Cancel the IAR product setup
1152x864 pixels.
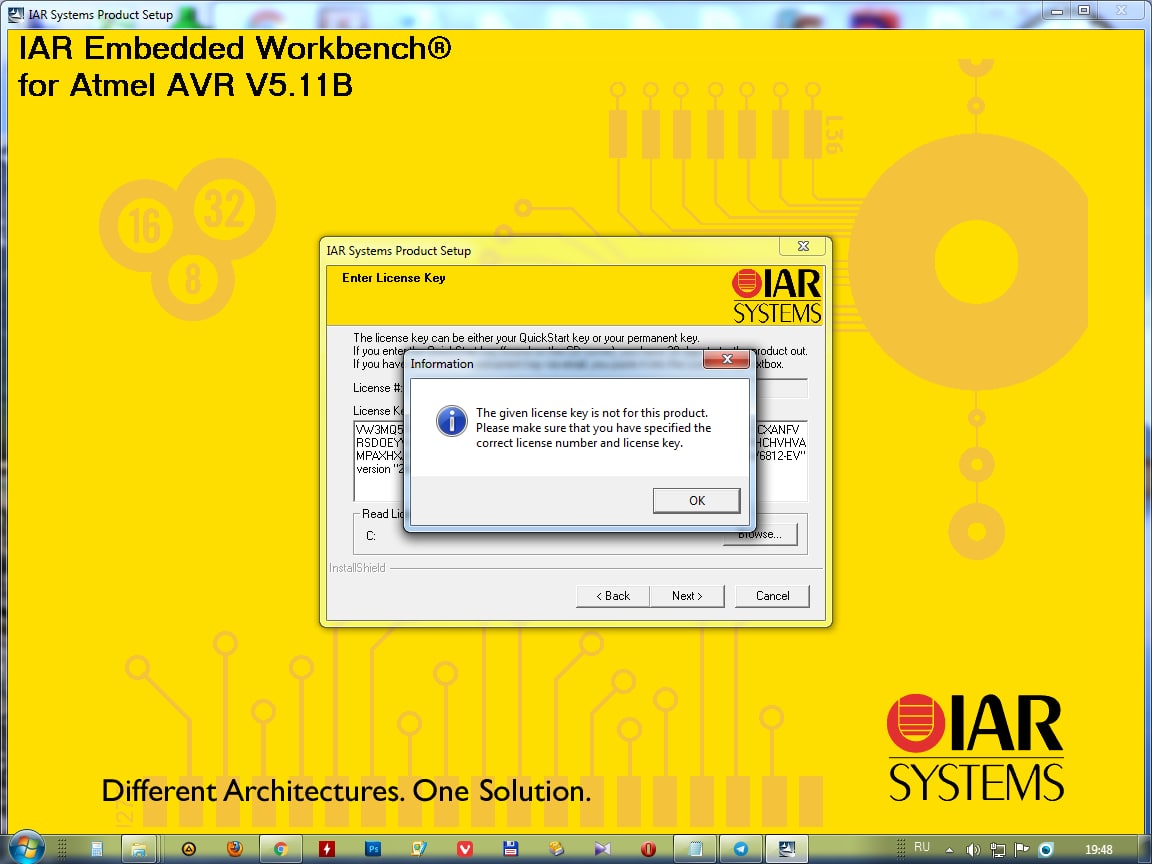[x=772, y=596]
